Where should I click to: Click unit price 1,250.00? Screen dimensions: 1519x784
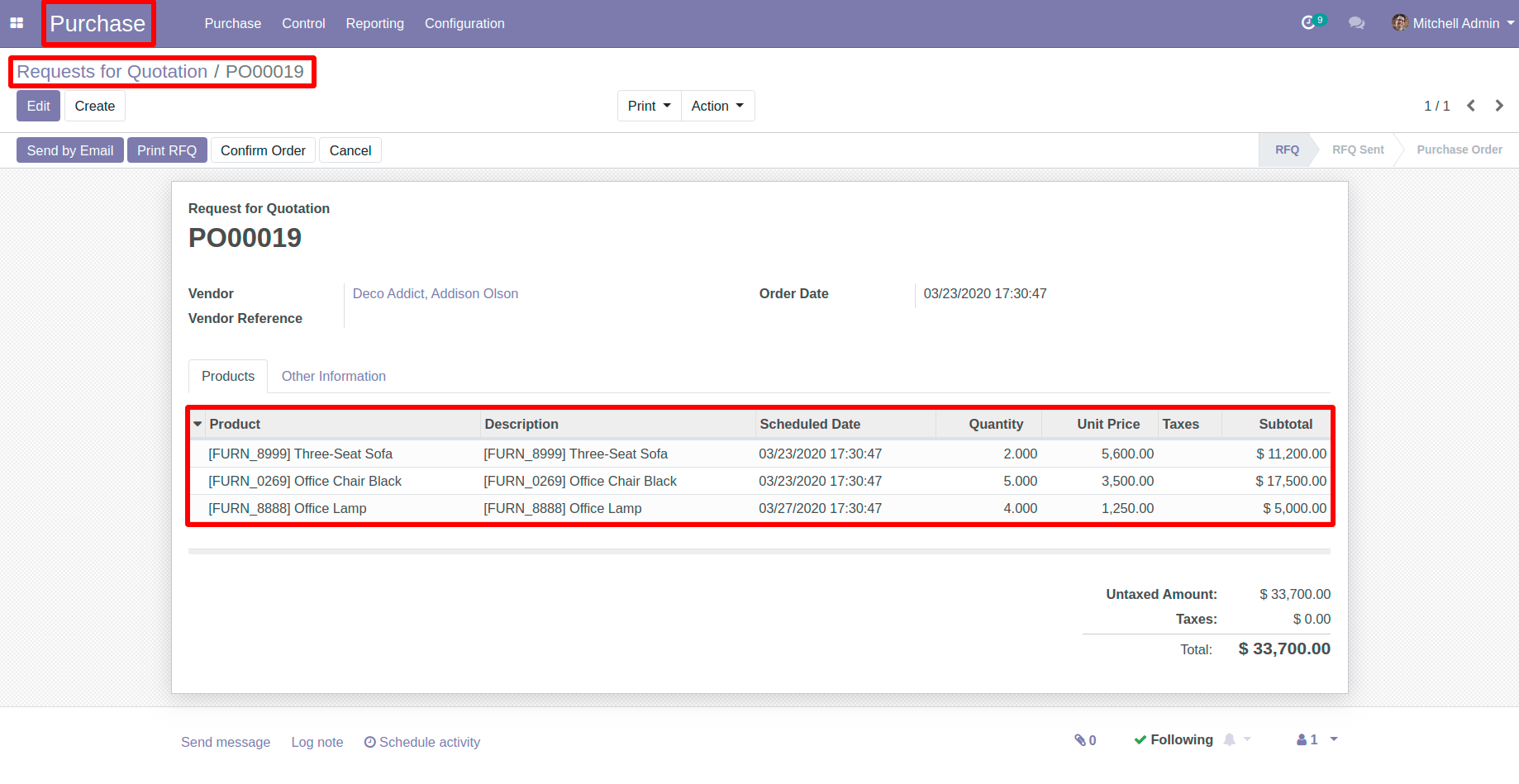(1127, 508)
